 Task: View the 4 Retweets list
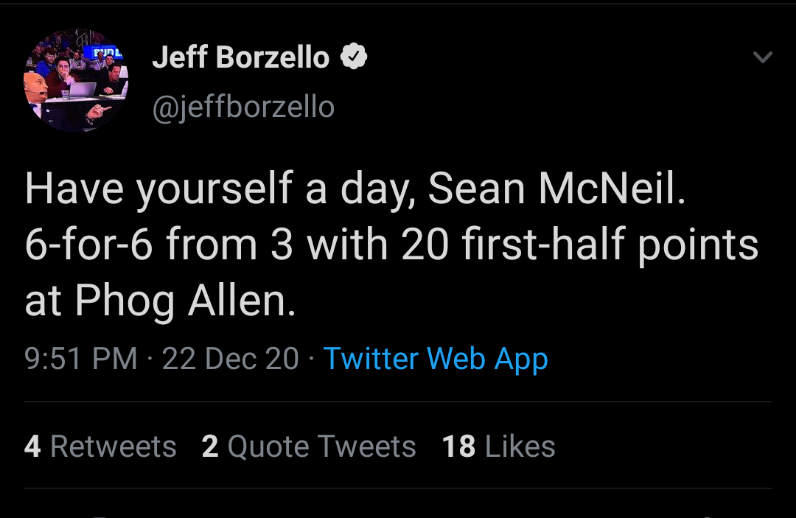click(100, 446)
